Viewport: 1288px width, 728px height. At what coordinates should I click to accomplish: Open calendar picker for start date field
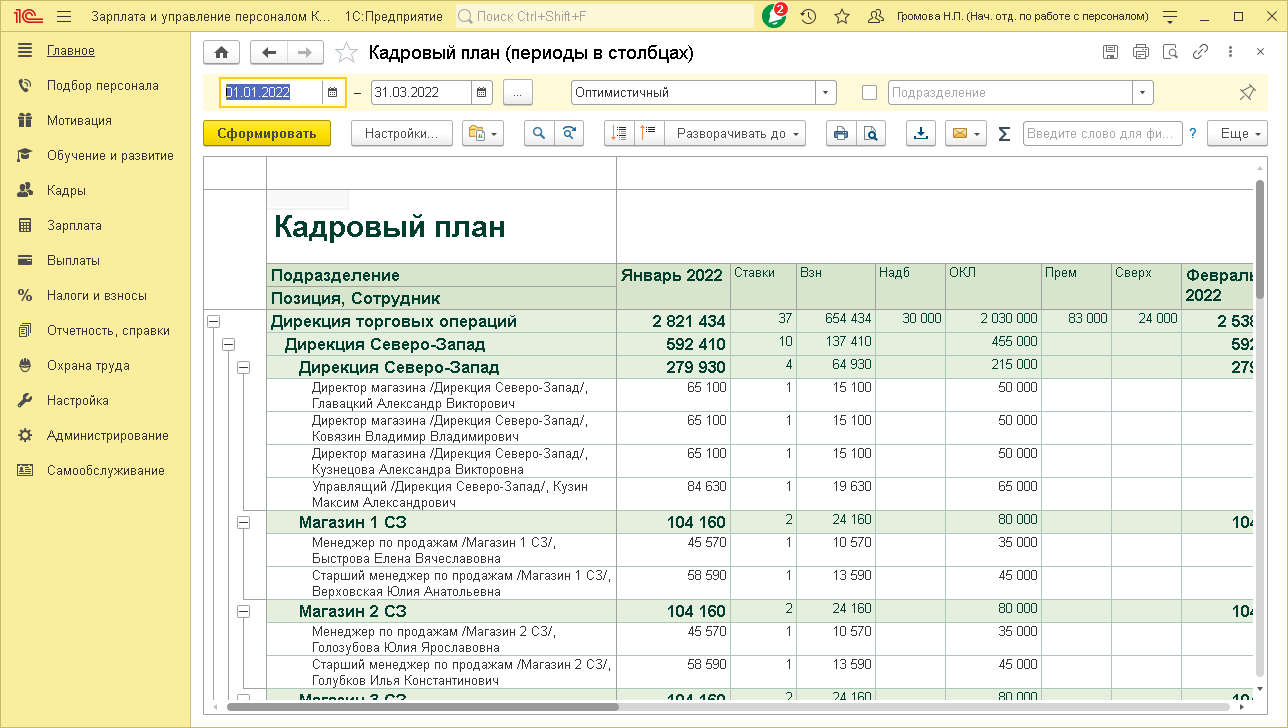[332, 92]
